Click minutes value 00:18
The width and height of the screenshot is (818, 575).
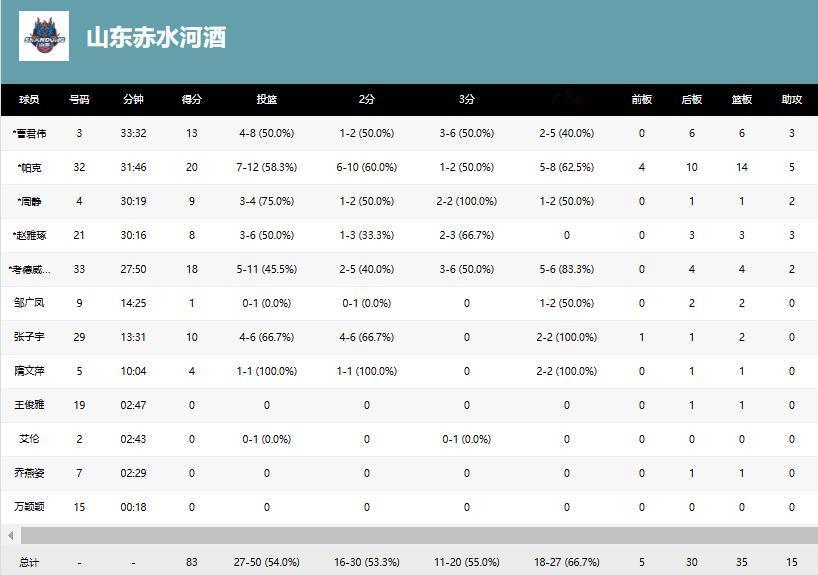[x=134, y=507]
